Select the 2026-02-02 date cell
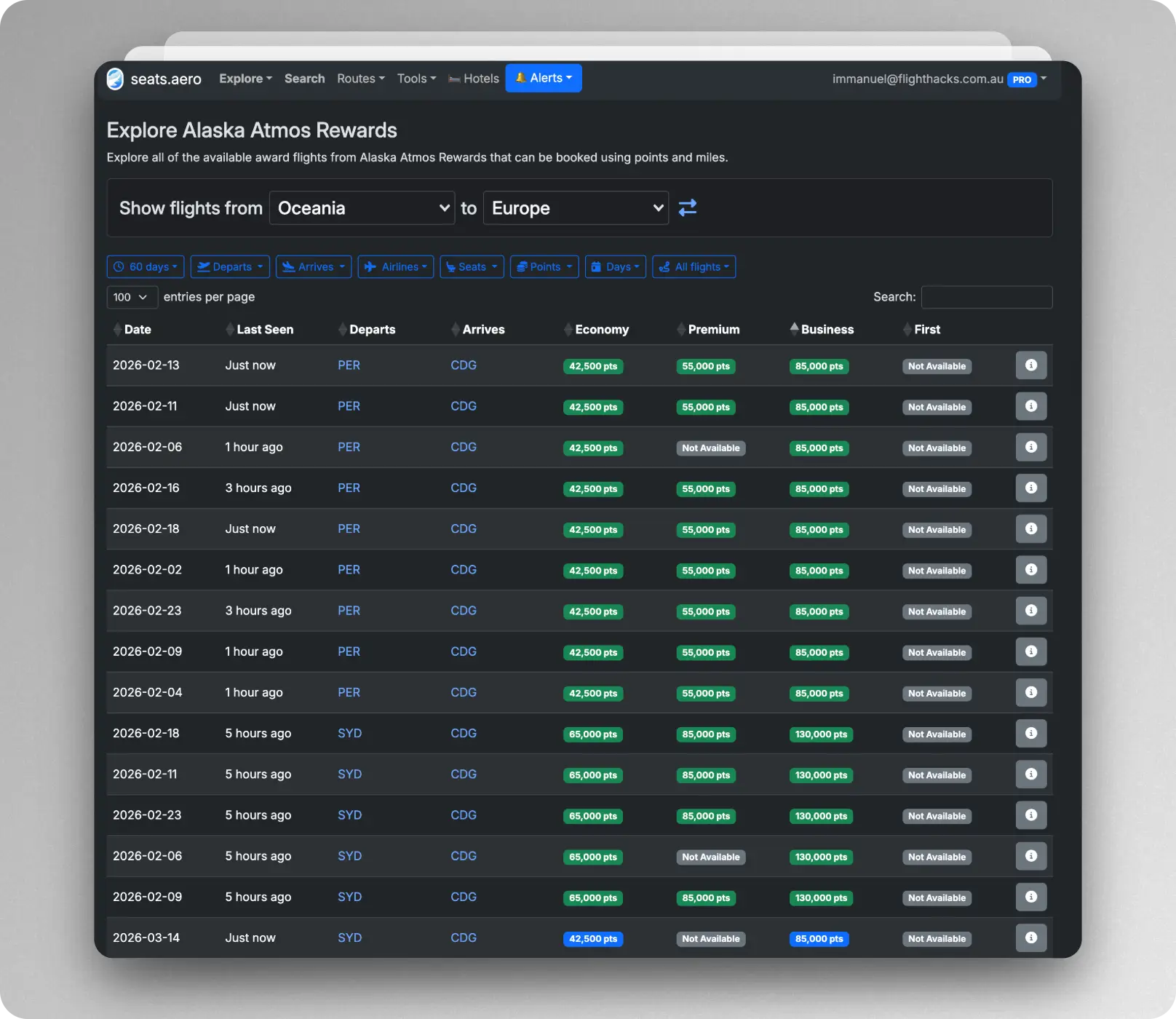Image resolution: width=1176 pixels, height=1019 pixels. click(147, 570)
